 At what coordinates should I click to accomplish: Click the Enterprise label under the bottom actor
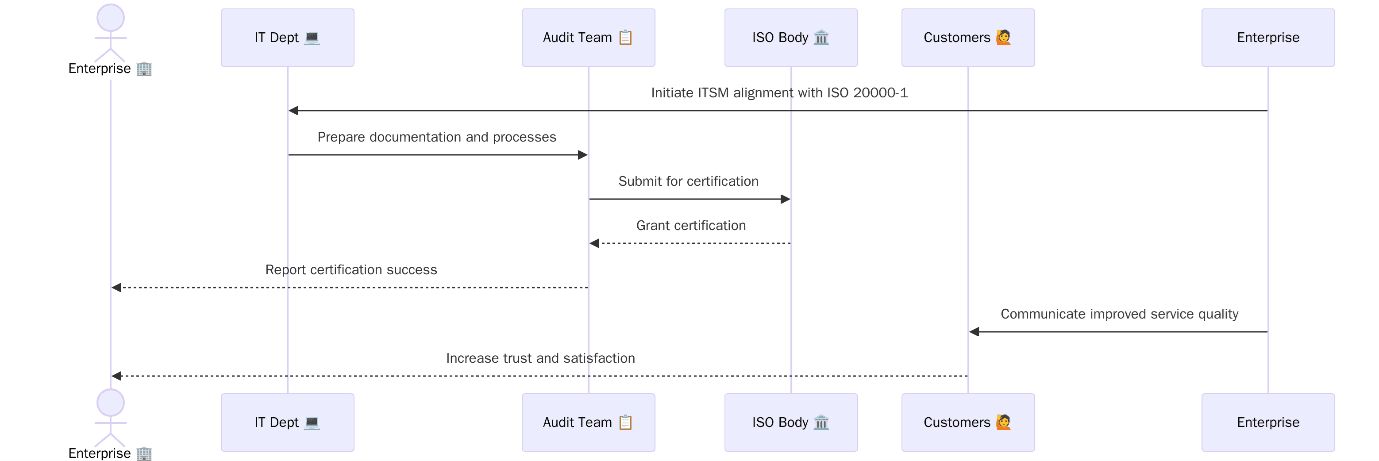[x=110, y=453]
